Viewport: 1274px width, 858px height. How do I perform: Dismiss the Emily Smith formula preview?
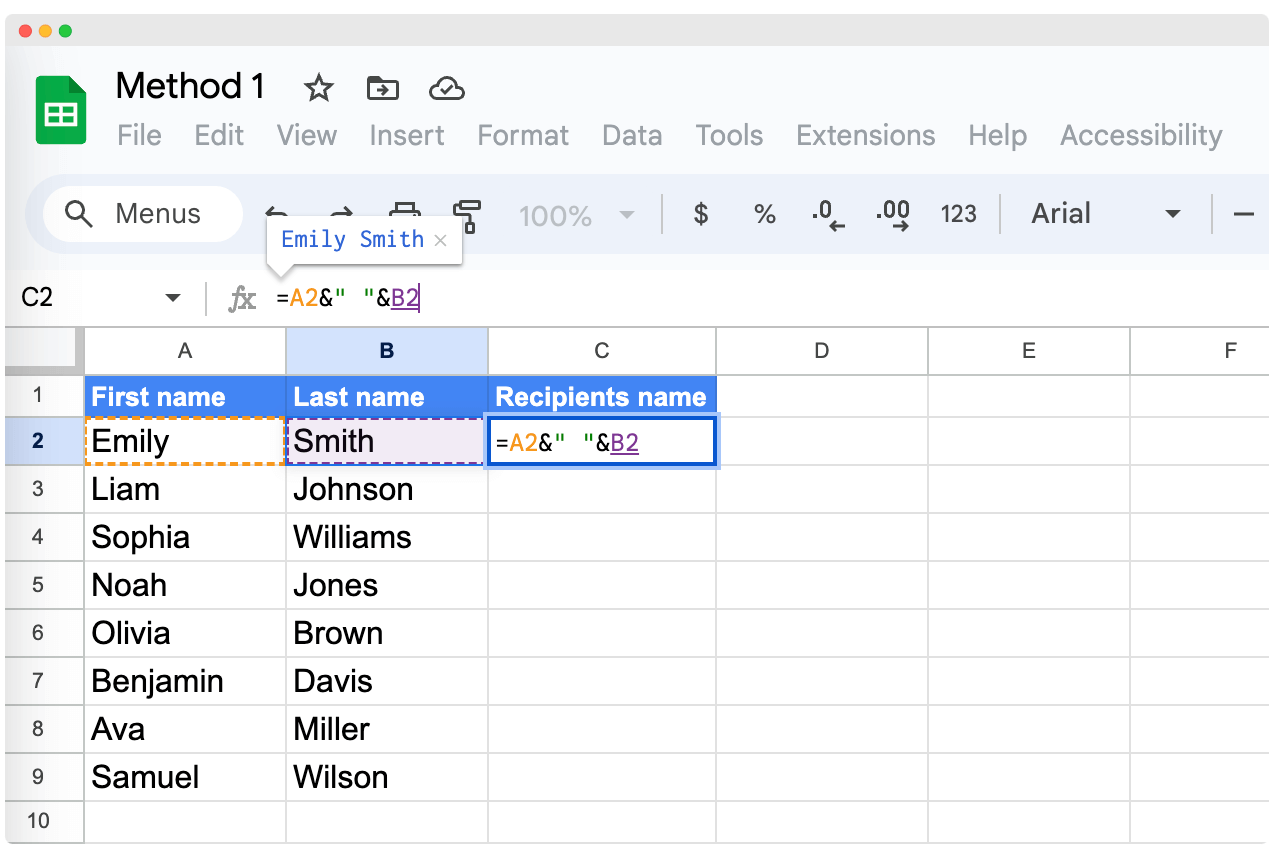(x=440, y=239)
